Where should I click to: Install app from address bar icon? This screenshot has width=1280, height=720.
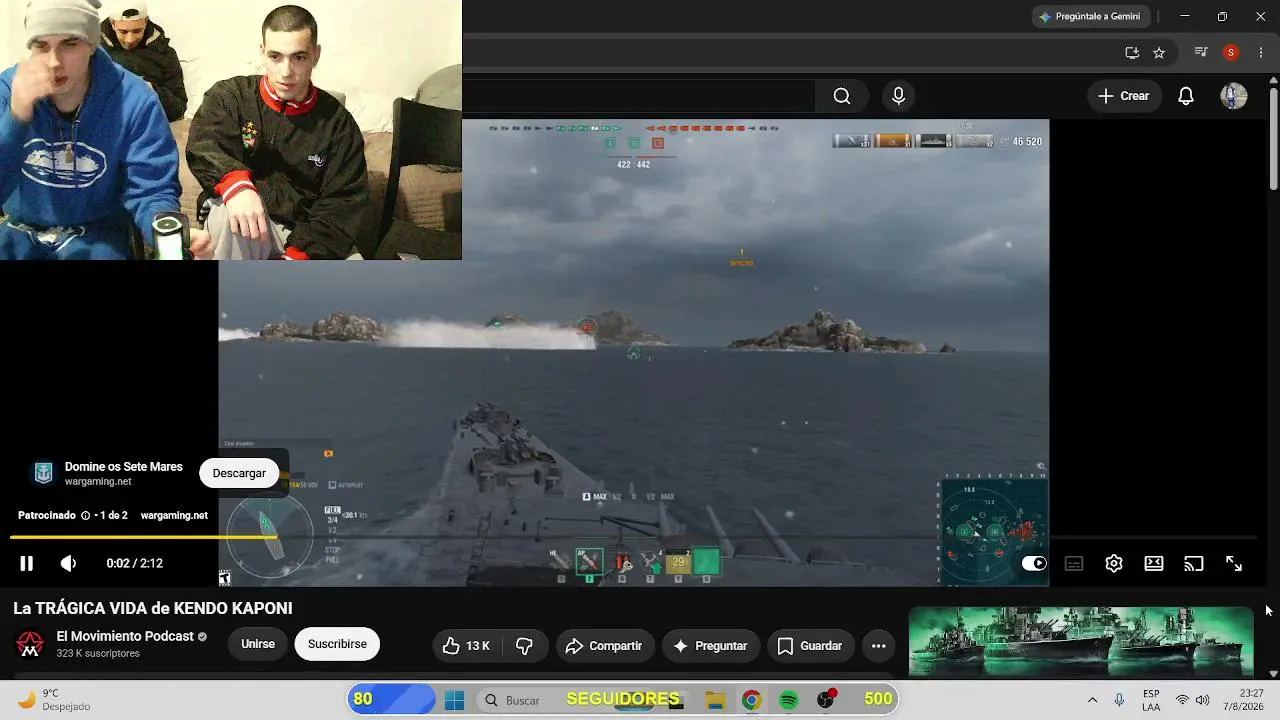1132,52
